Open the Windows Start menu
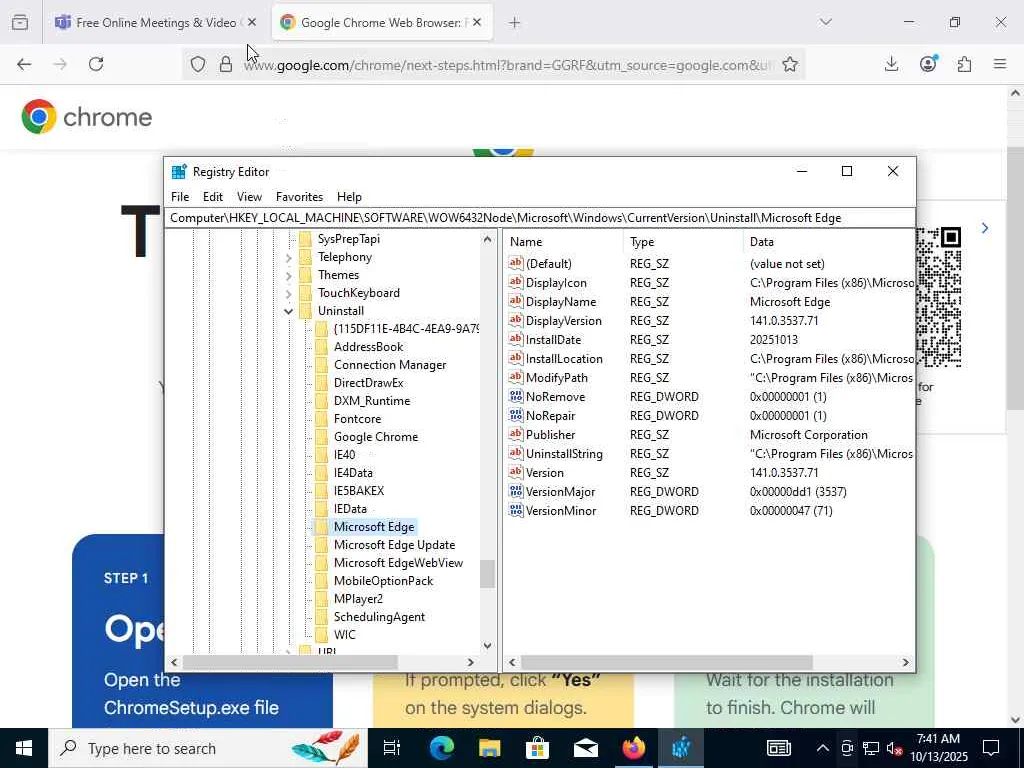Image resolution: width=1024 pixels, height=768 pixels. (24, 748)
